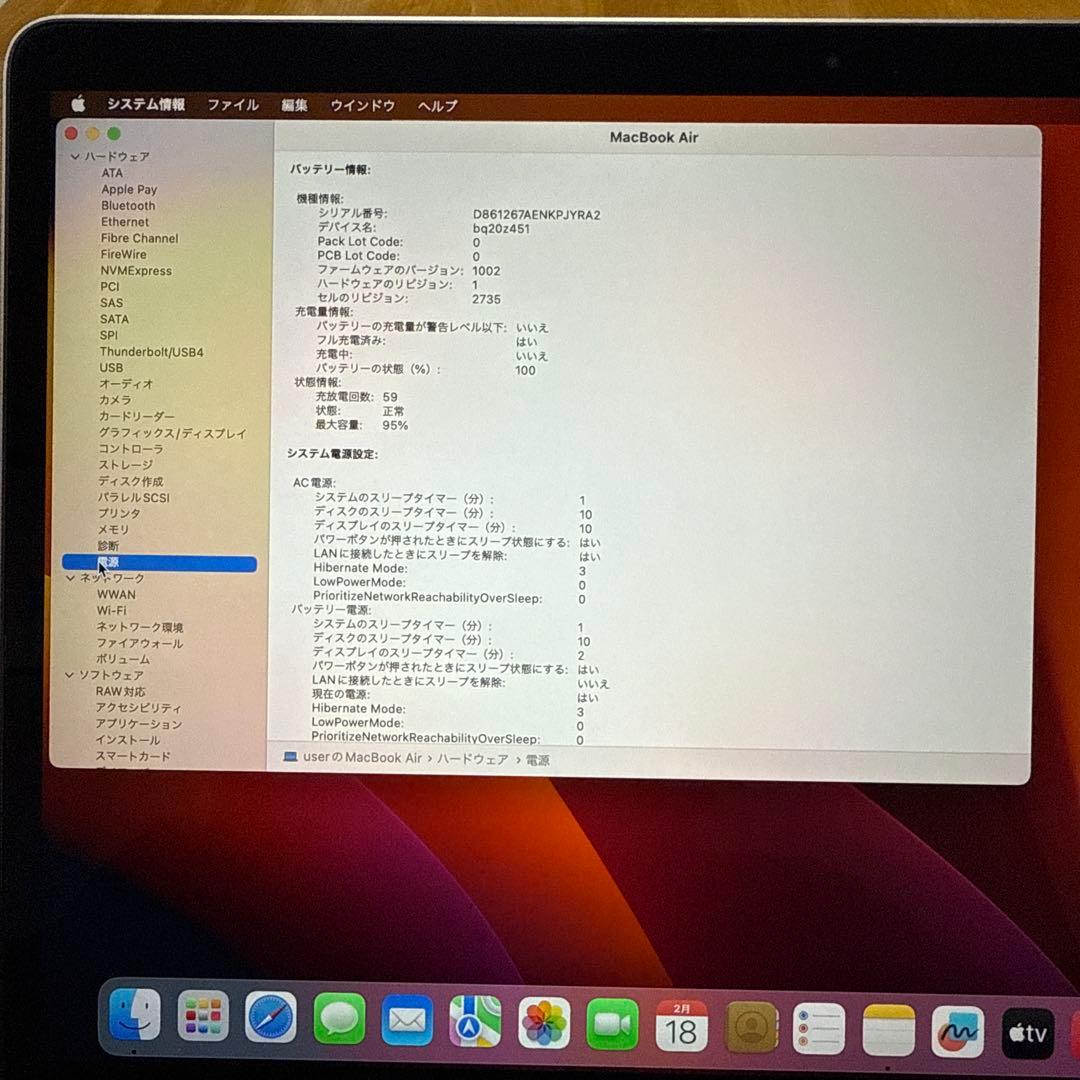Screen dimensions: 1080x1080
Task: Open the 編集 menu
Action: [294, 105]
